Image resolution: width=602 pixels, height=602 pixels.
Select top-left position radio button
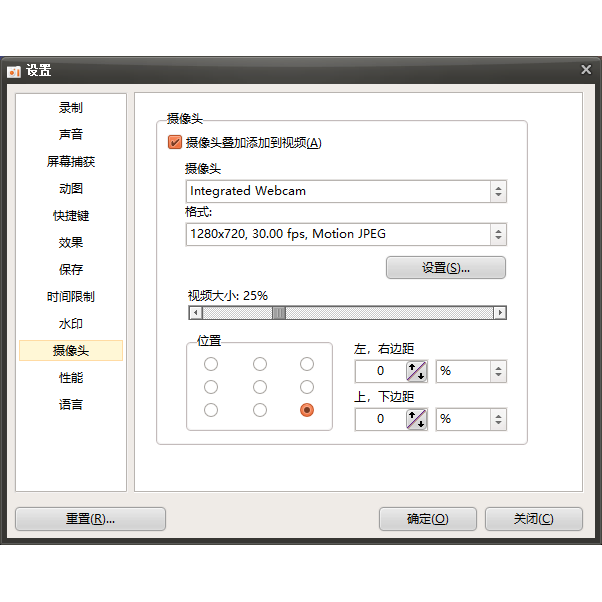click(x=211, y=364)
